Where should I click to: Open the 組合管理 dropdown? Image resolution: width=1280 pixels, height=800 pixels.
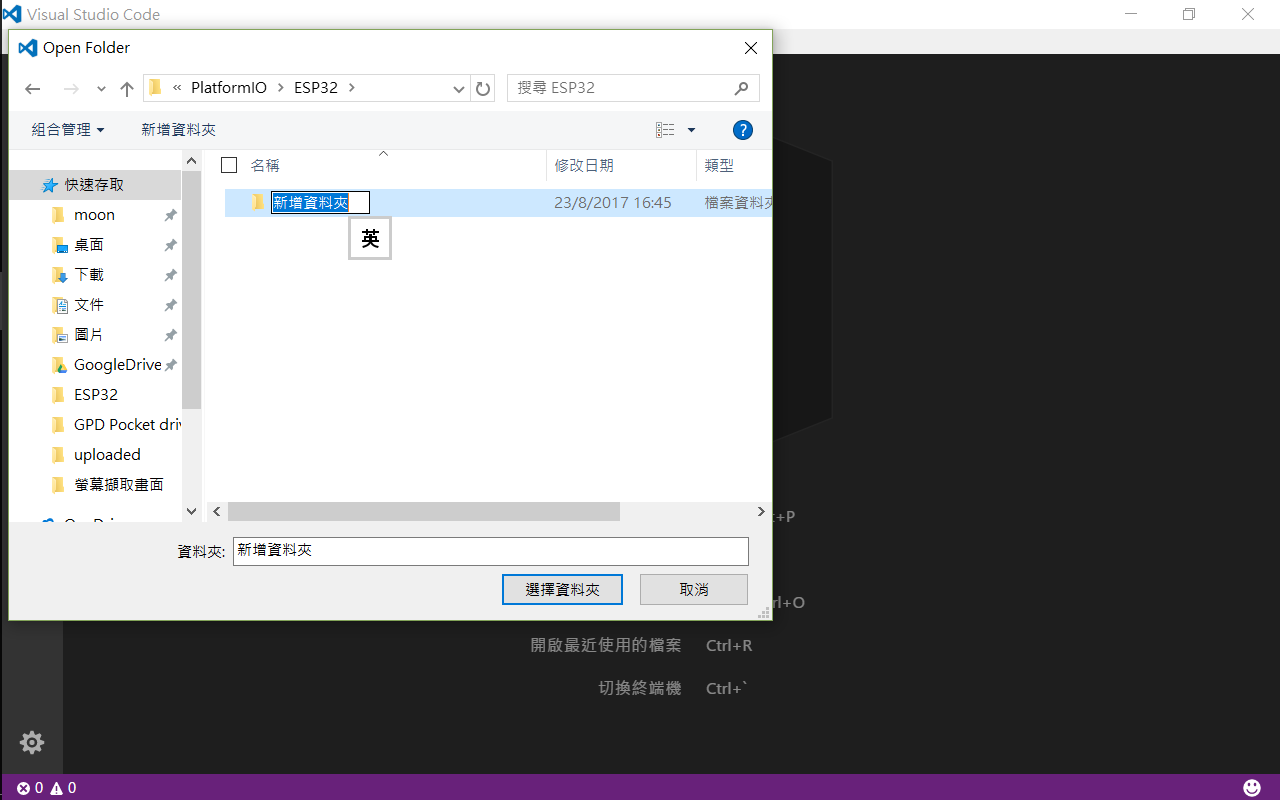click(66, 129)
